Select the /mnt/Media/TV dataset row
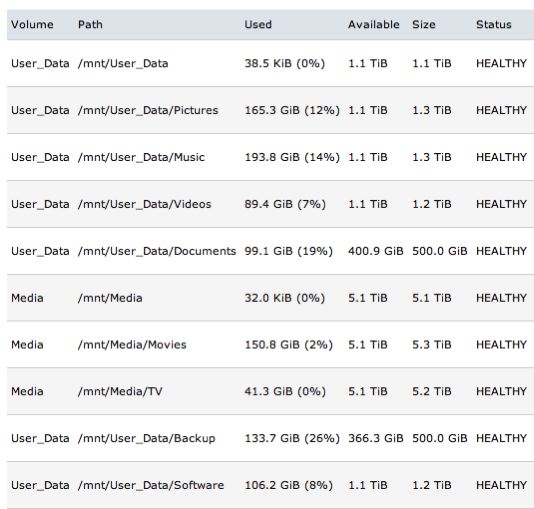This screenshot has width=534, height=509. click(270, 391)
